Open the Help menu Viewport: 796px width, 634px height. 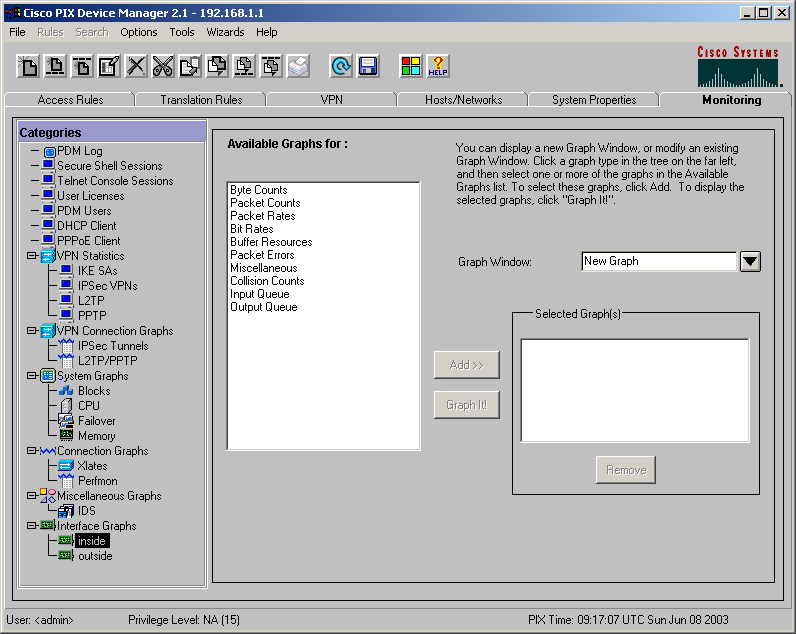click(x=267, y=32)
